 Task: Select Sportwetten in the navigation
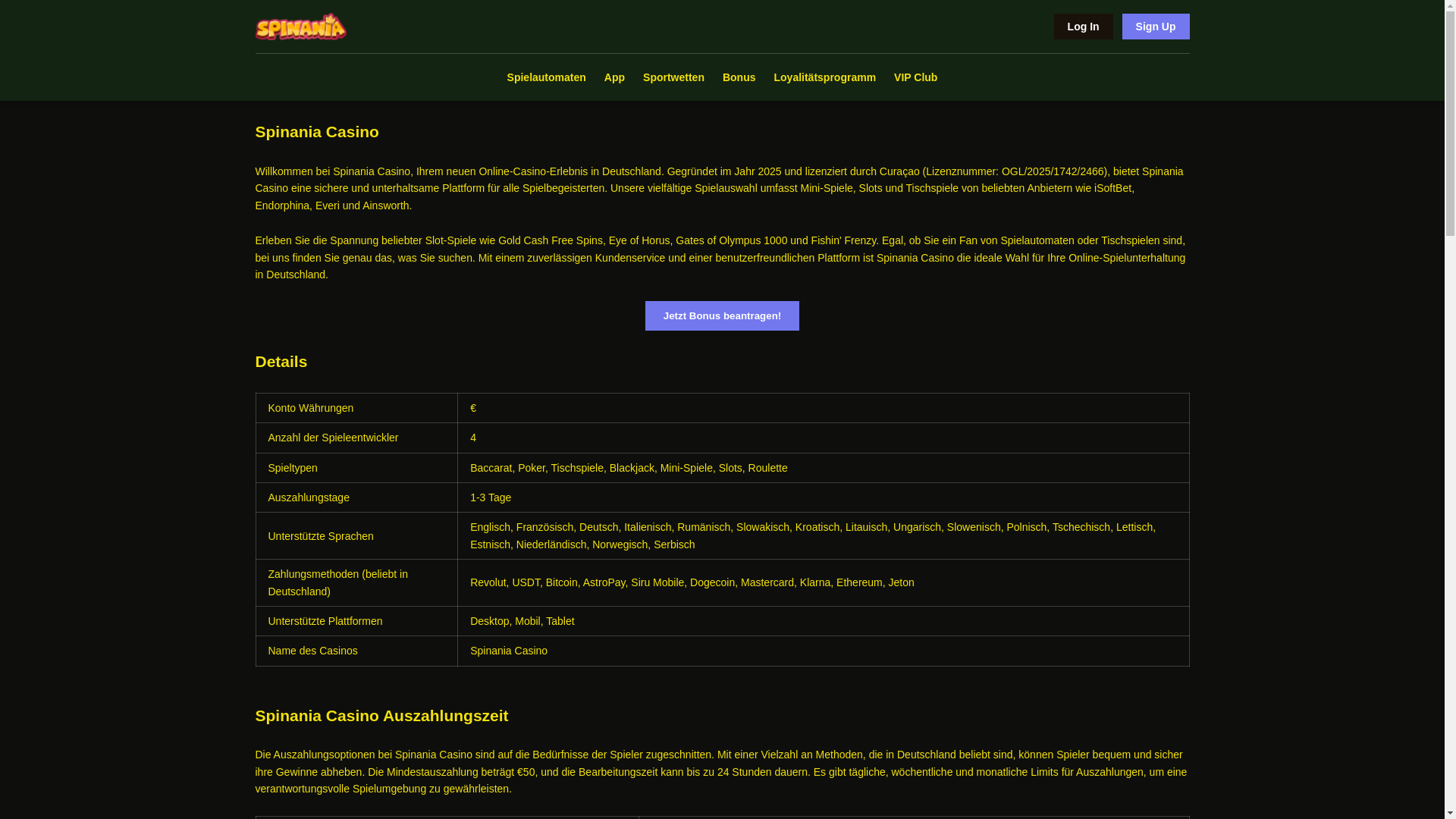point(673,77)
